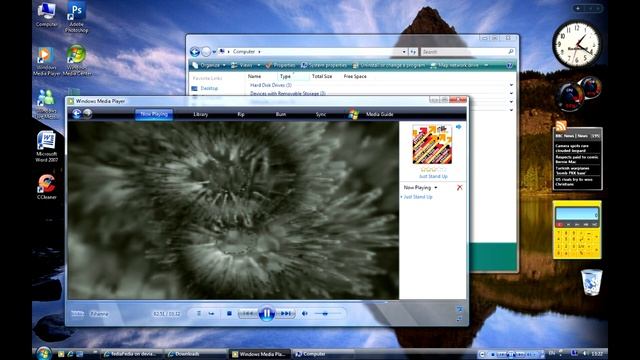Click the Properties toolbar button
Image resolution: width=640 pixels, height=360 pixels.
pos(280,65)
